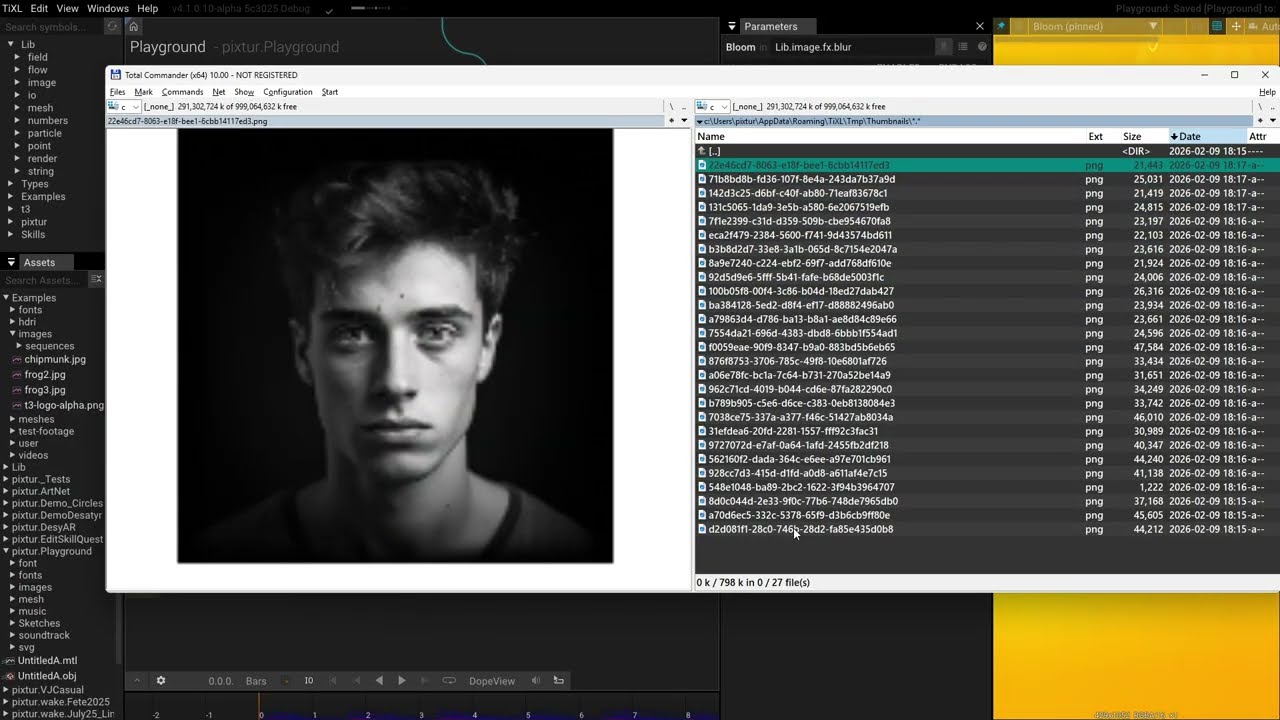Click the move/pan arrows icon in output
Image resolution: width=1280 pixels, height=720 pixels.
pos(1236,26)
